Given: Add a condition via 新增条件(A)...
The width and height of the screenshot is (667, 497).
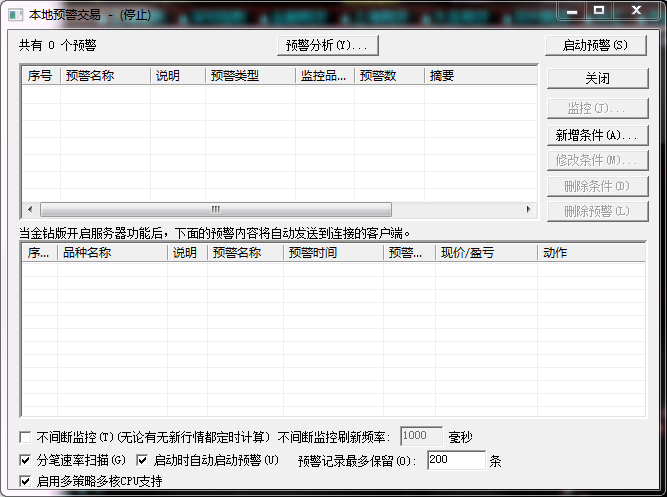Looking at the screenshot, I should [598, 135].
